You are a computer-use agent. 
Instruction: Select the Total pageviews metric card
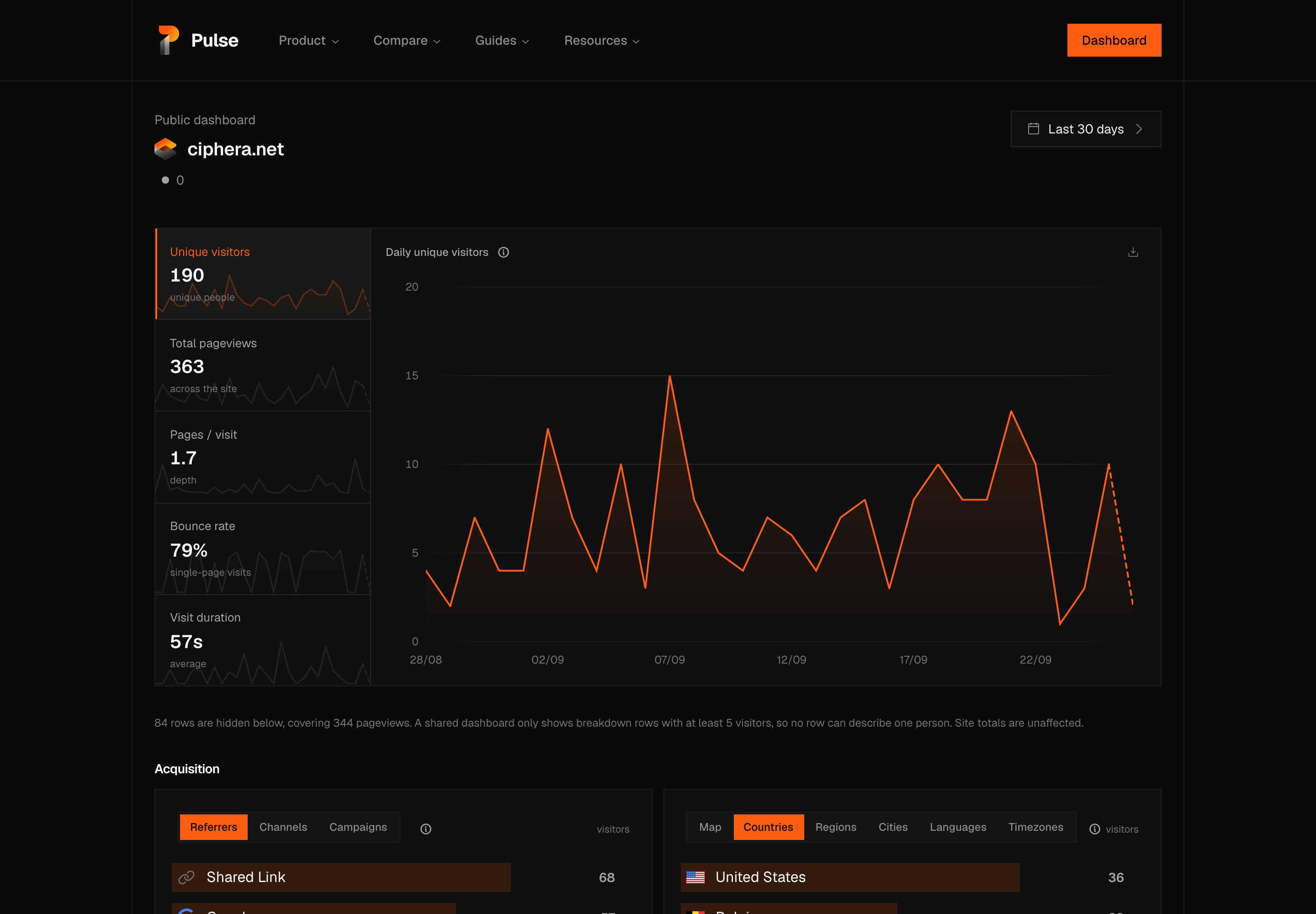point(263,365)
